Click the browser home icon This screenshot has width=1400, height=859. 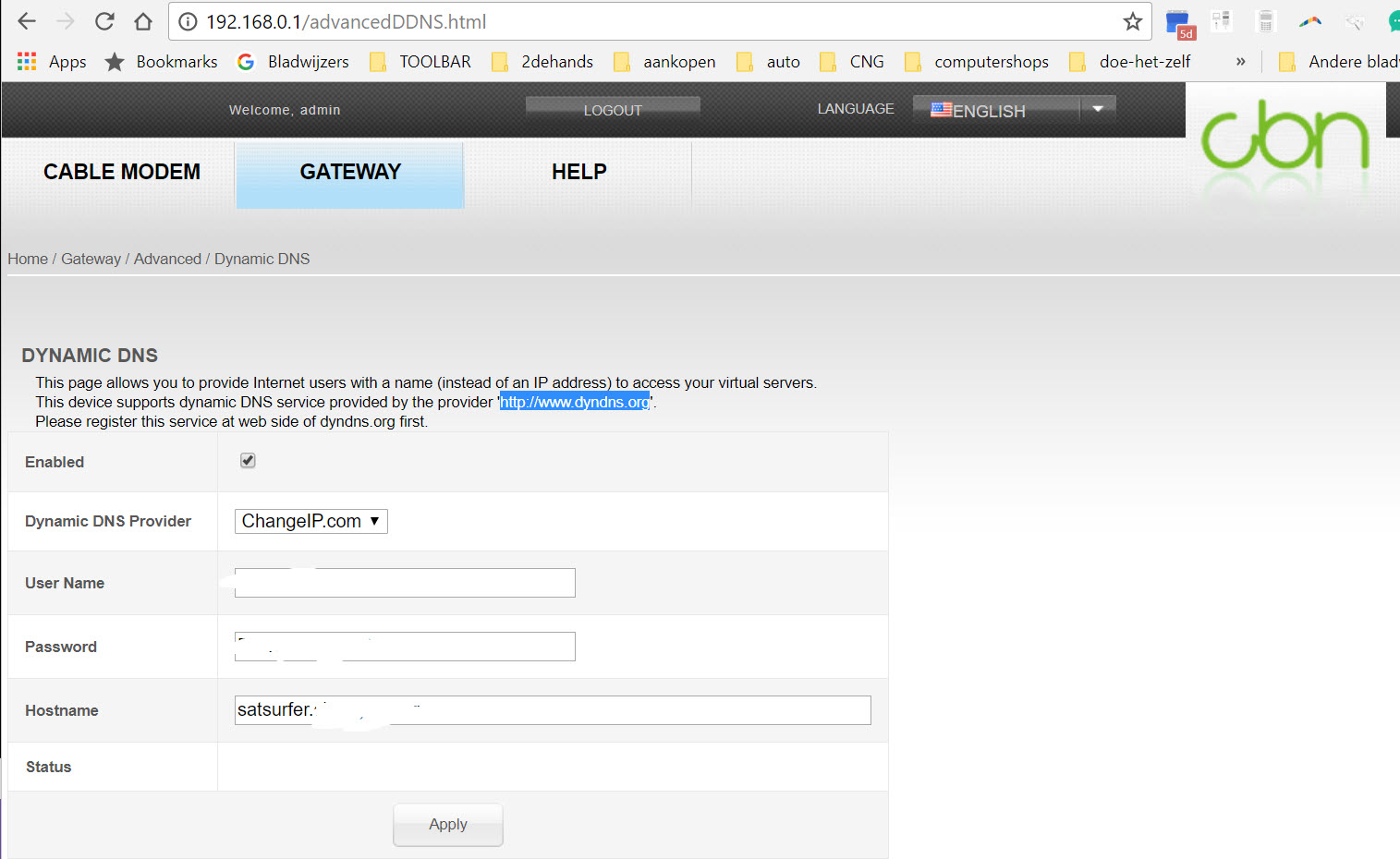click(143, 21)
